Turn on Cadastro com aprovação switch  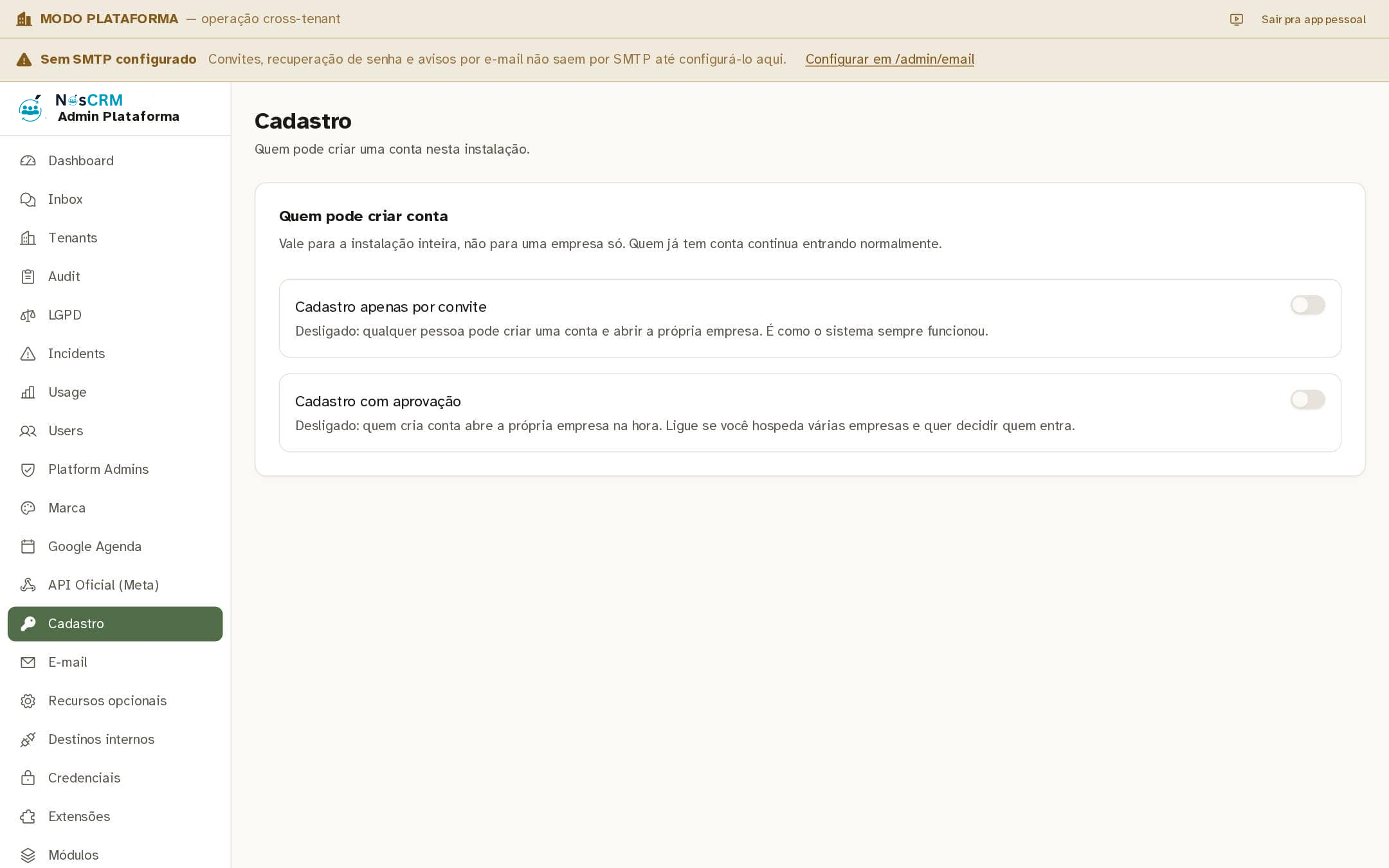(x=1307, y=399)
